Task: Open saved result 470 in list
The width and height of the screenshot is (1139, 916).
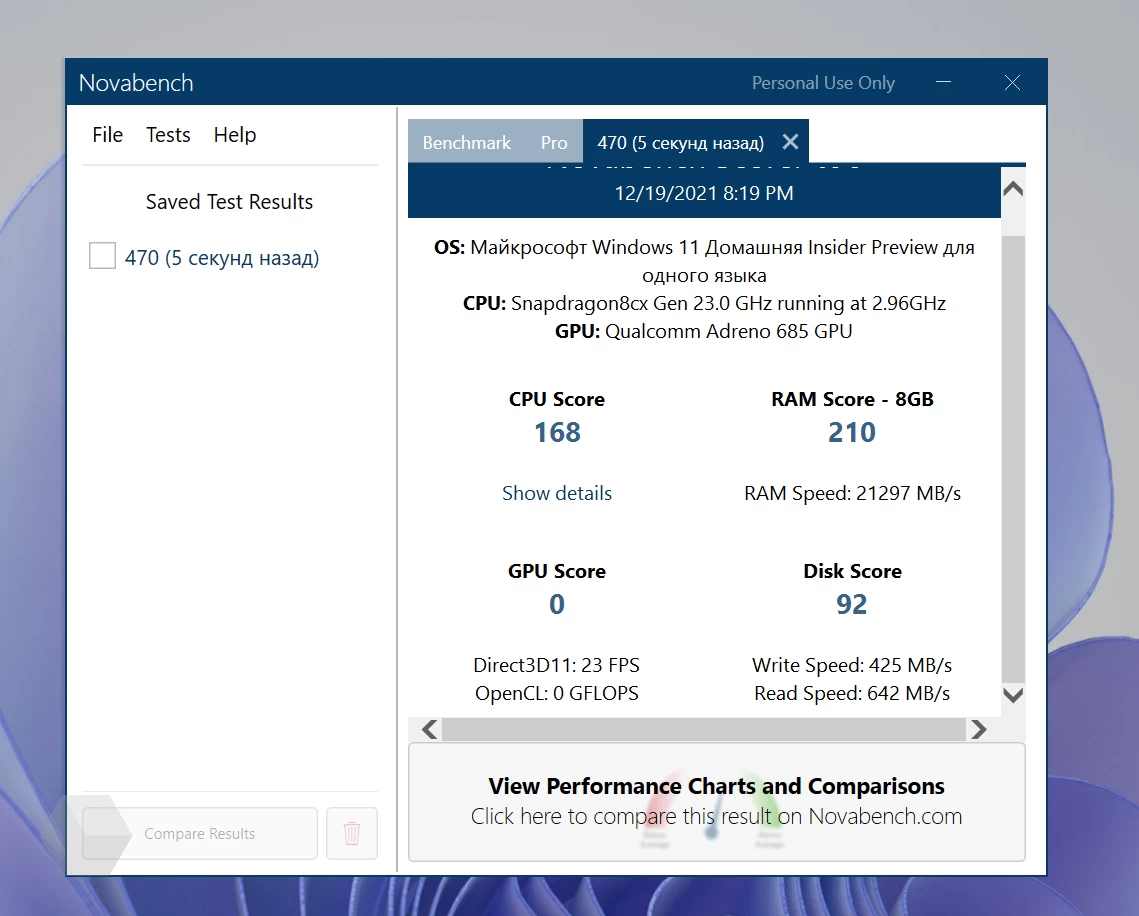Action: point(222,258)
